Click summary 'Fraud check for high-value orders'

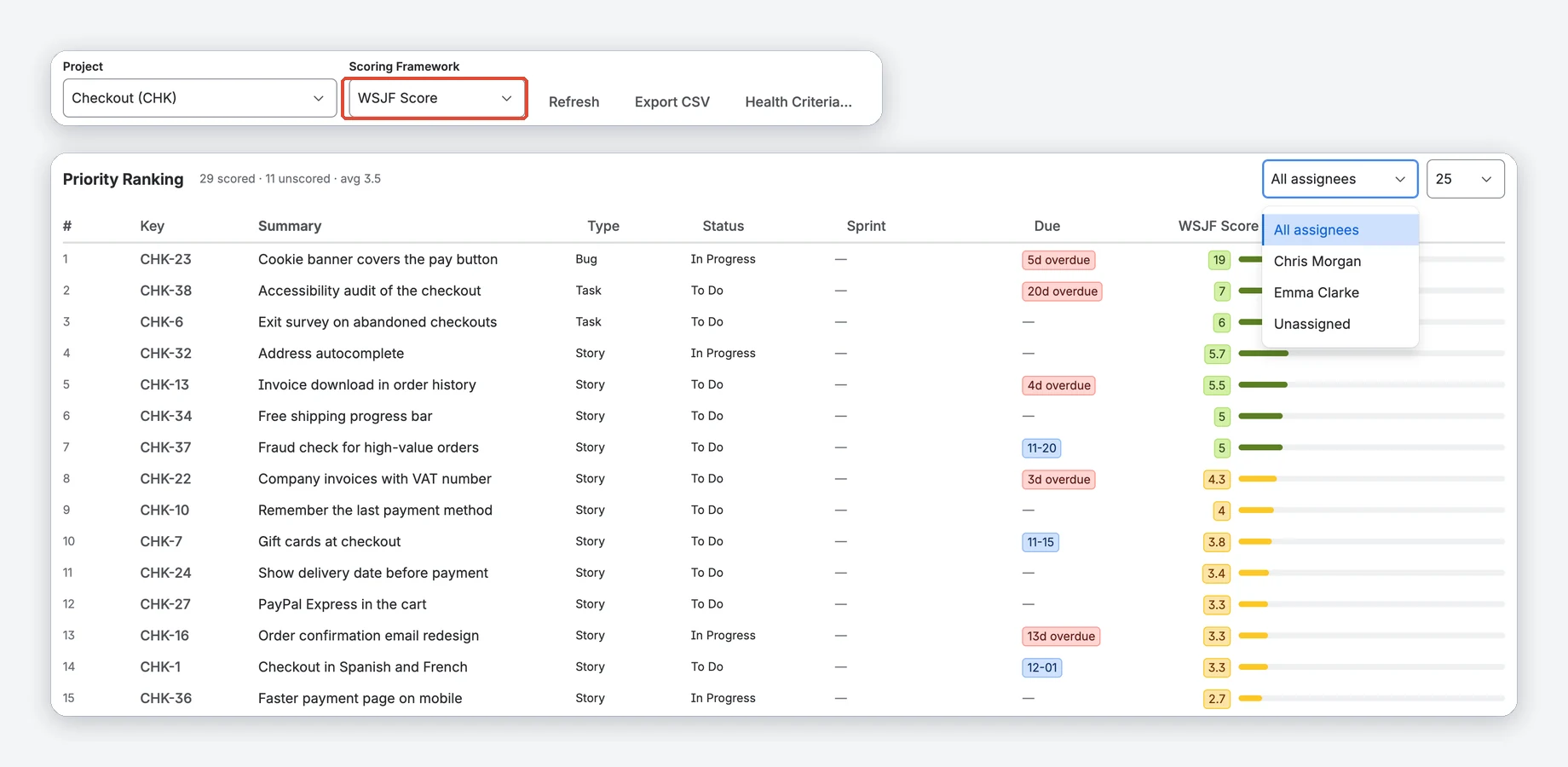click(368, 447)
